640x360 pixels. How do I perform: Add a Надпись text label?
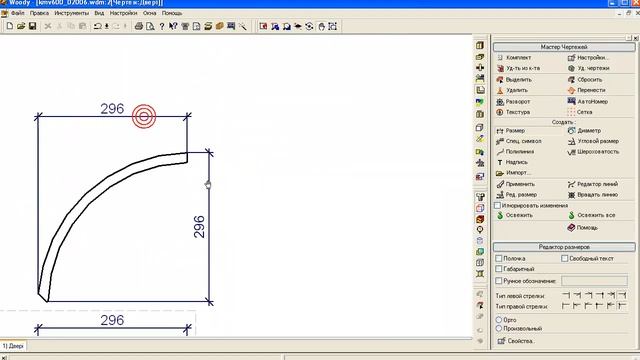coord(512,162)
